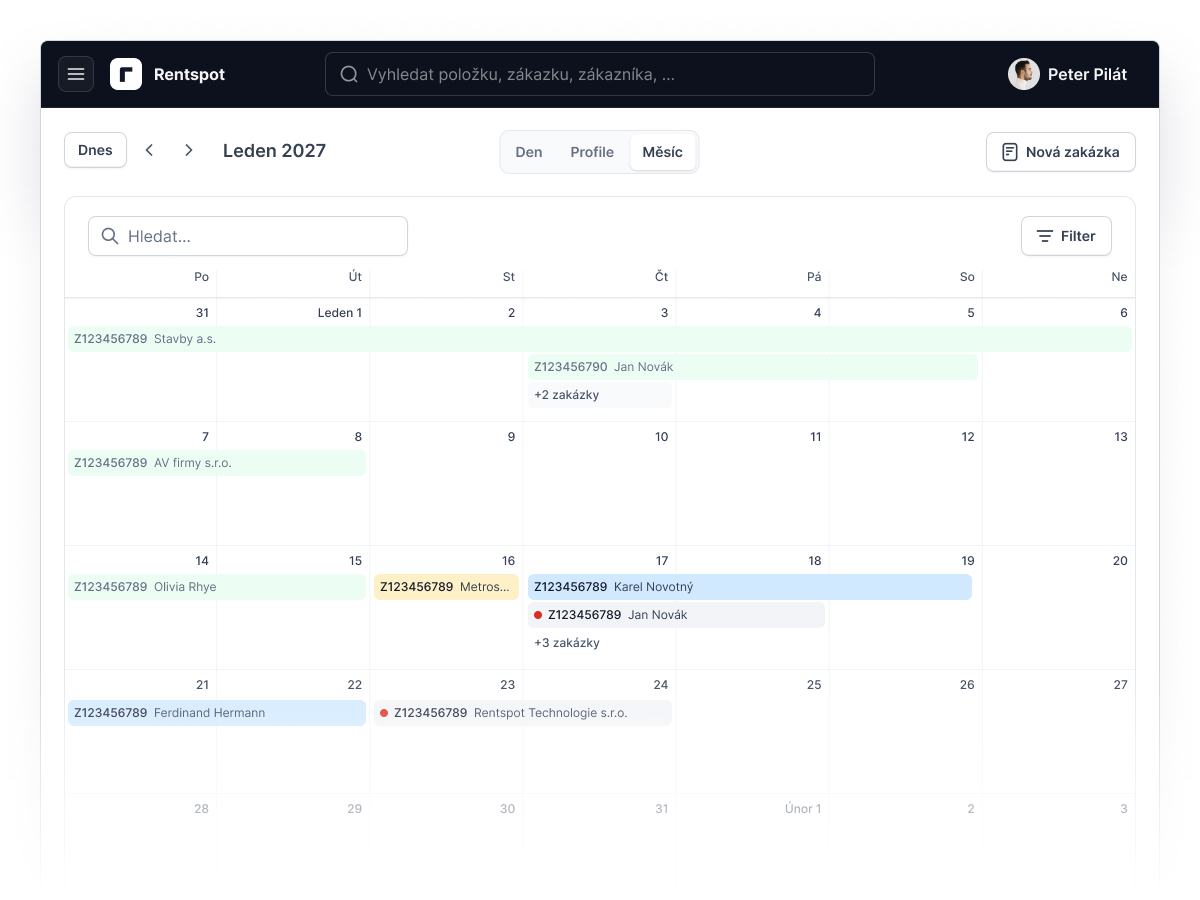Screen dimensions: 1200x900
Task: Click the Hledat calendar search field
Action: (248, 236)
